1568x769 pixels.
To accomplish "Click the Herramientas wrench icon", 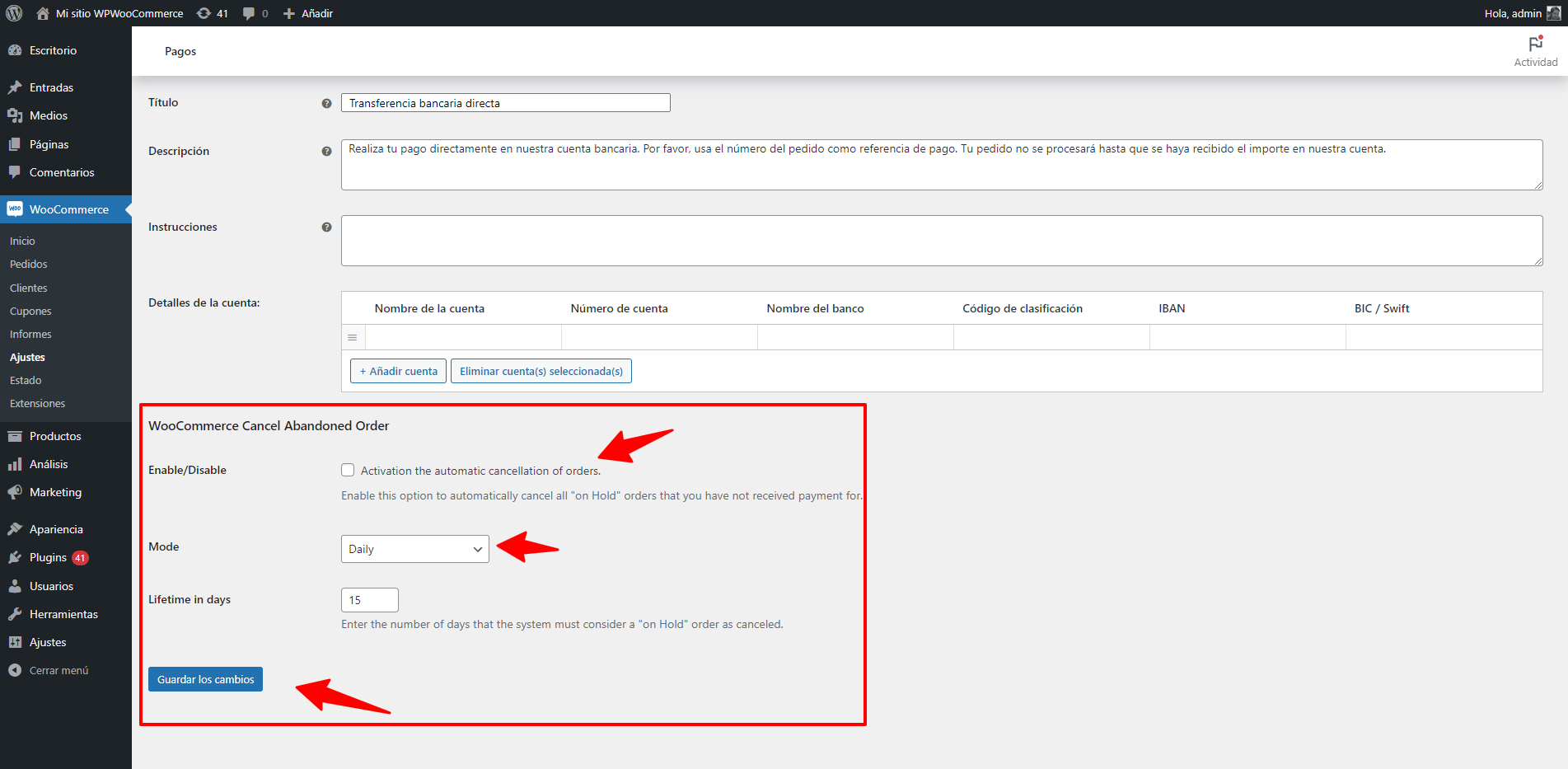I will (15, 614).
